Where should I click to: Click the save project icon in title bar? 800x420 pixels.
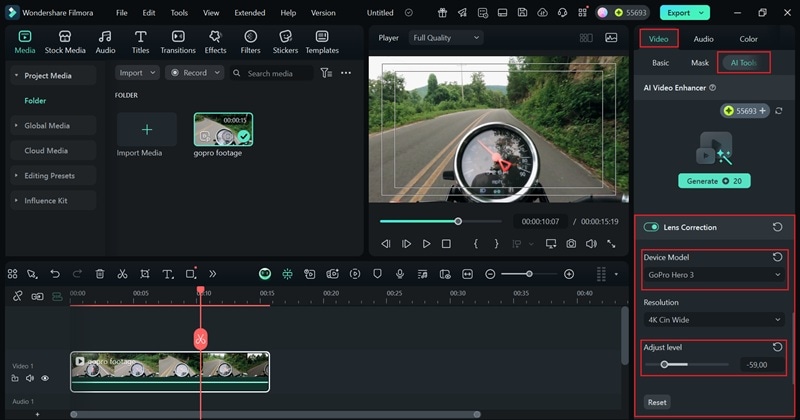tap(522, 12)
